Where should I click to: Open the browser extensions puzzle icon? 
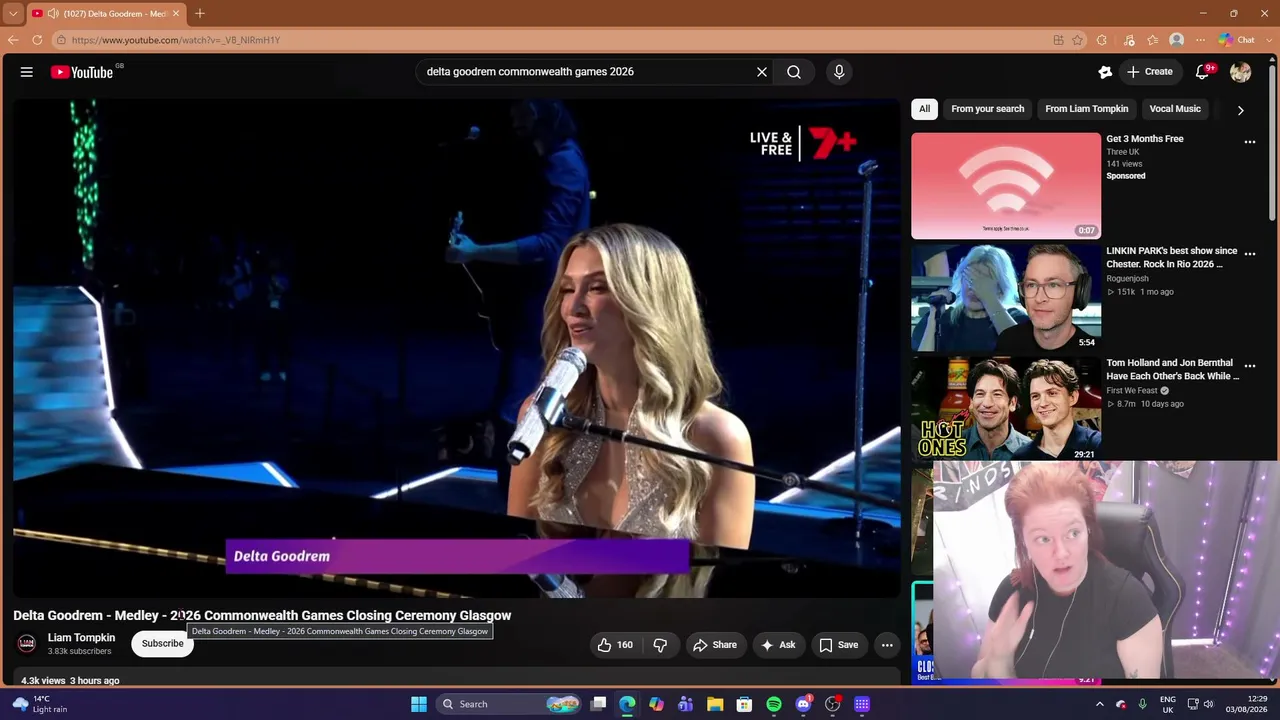(x=1102, y=40)
